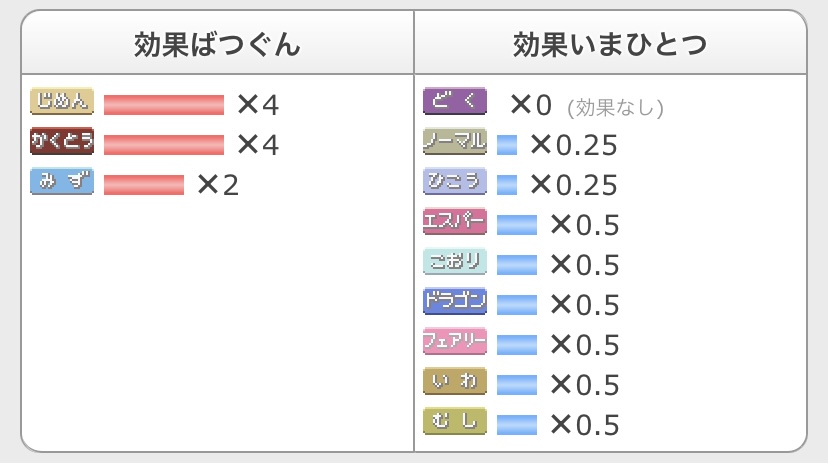
Task: Click the short blue bar beside ノーマル
Action: [x=507, y=145]
